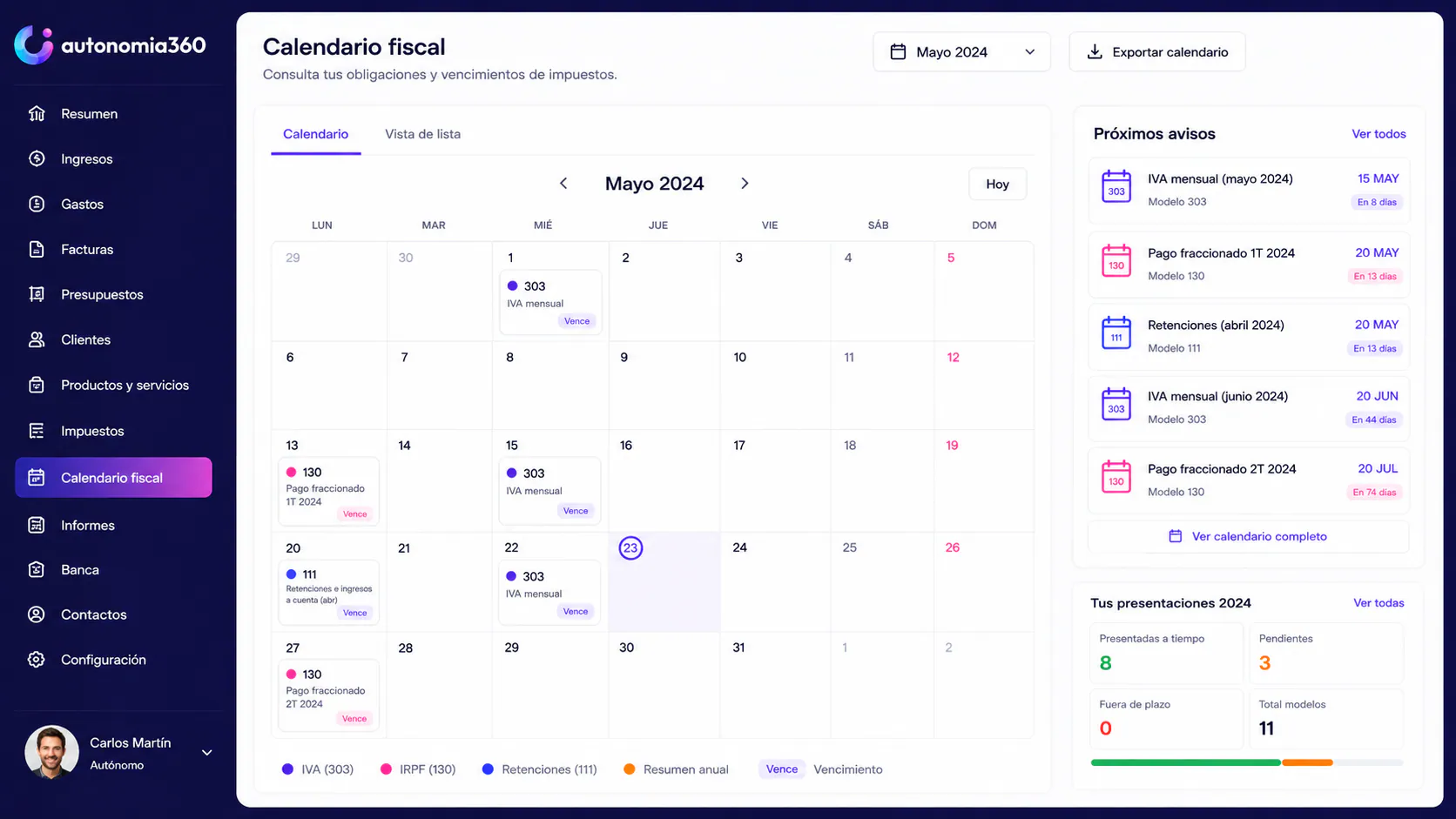This screenshot has height=819, width=1456.
Task: Click the Productos y servicios icon
Action: [x=37, y=385]
